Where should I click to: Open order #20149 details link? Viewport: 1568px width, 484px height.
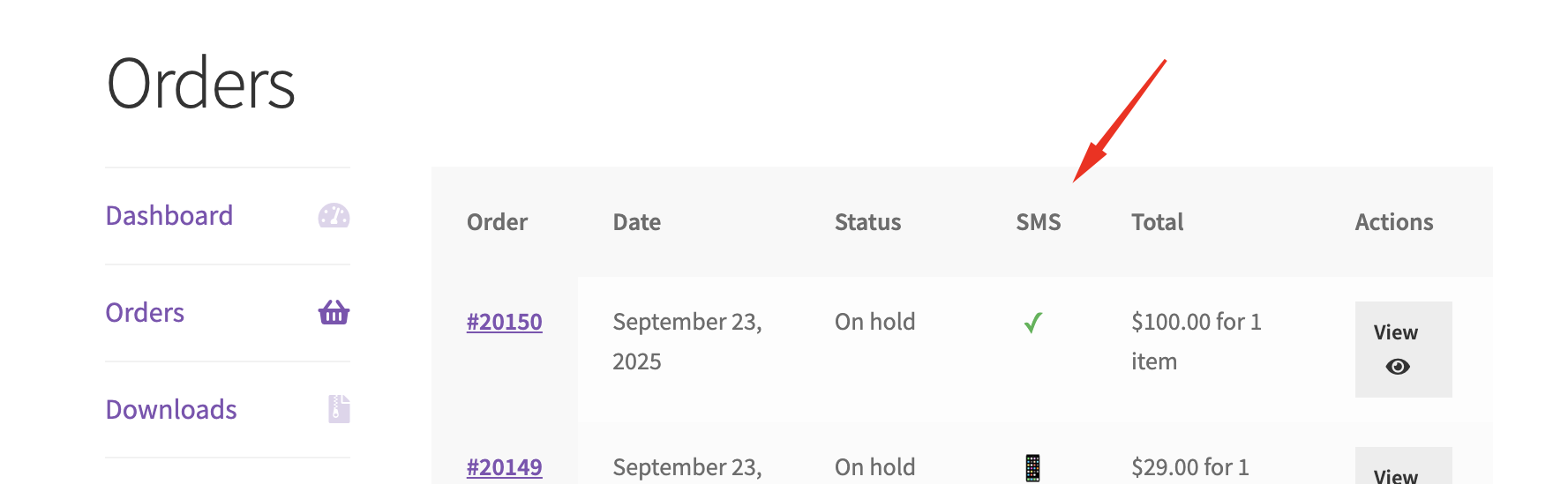[504, 467]
